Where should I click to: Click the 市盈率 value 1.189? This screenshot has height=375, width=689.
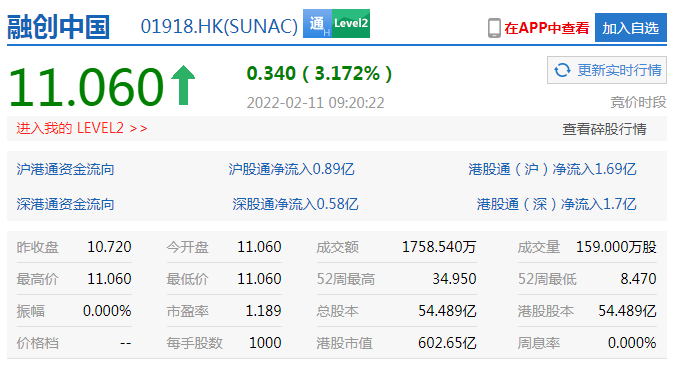pyautogui.click(x=263, y=311)
